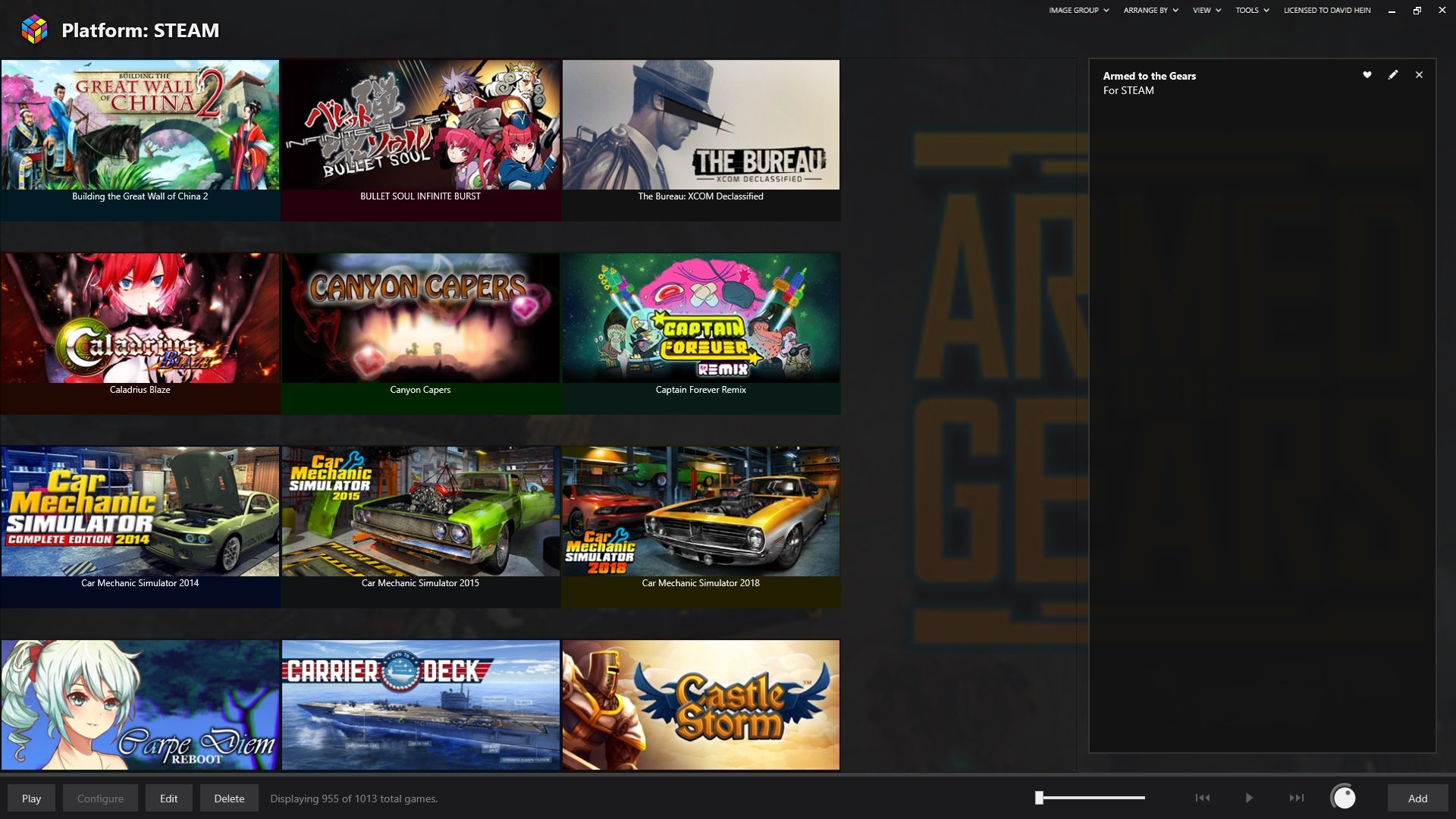Select Car Mechanic Simulator 2014 thumbnail

(x=140, y=512)
